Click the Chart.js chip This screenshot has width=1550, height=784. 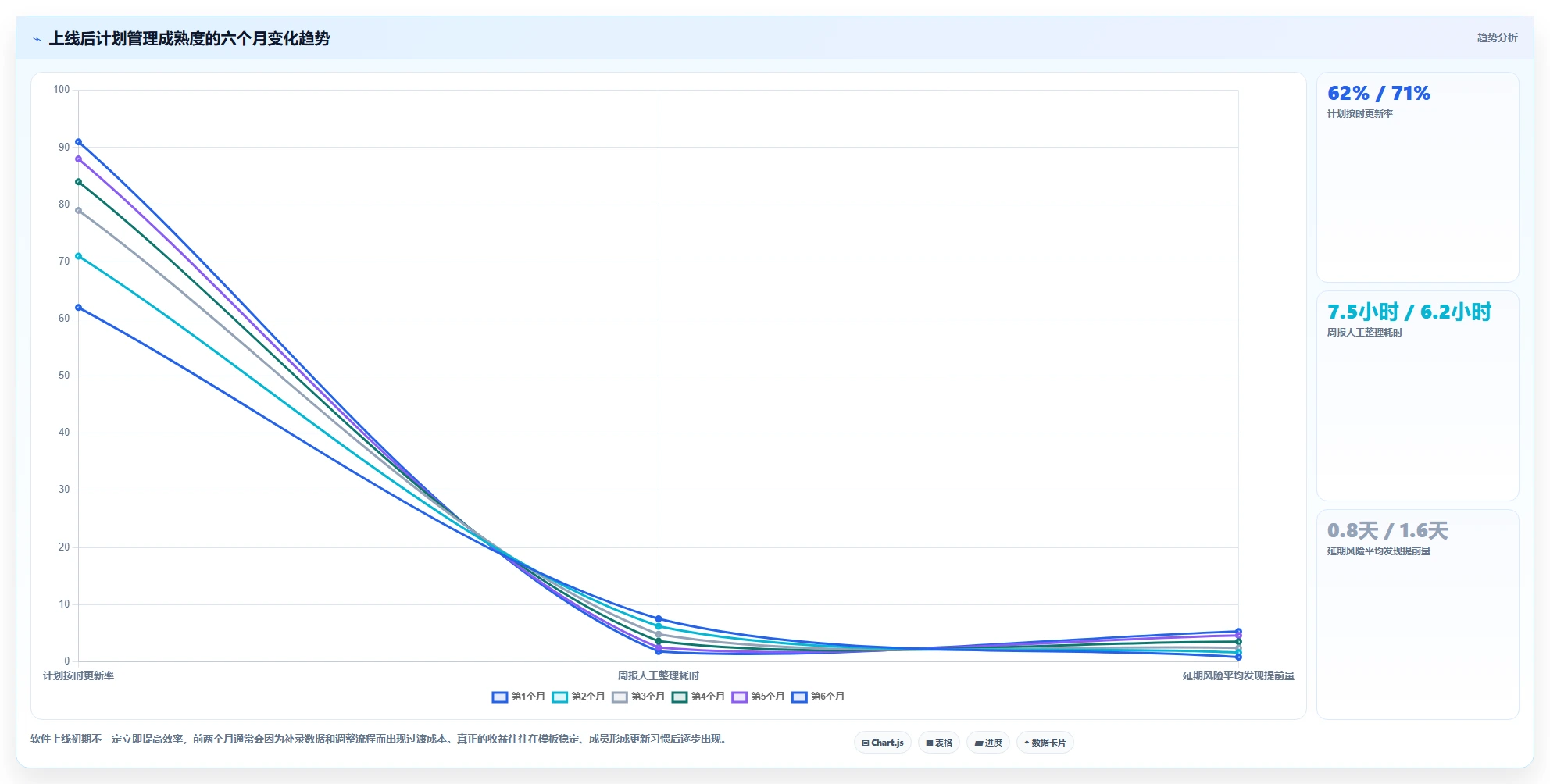[x=883, y=743]
